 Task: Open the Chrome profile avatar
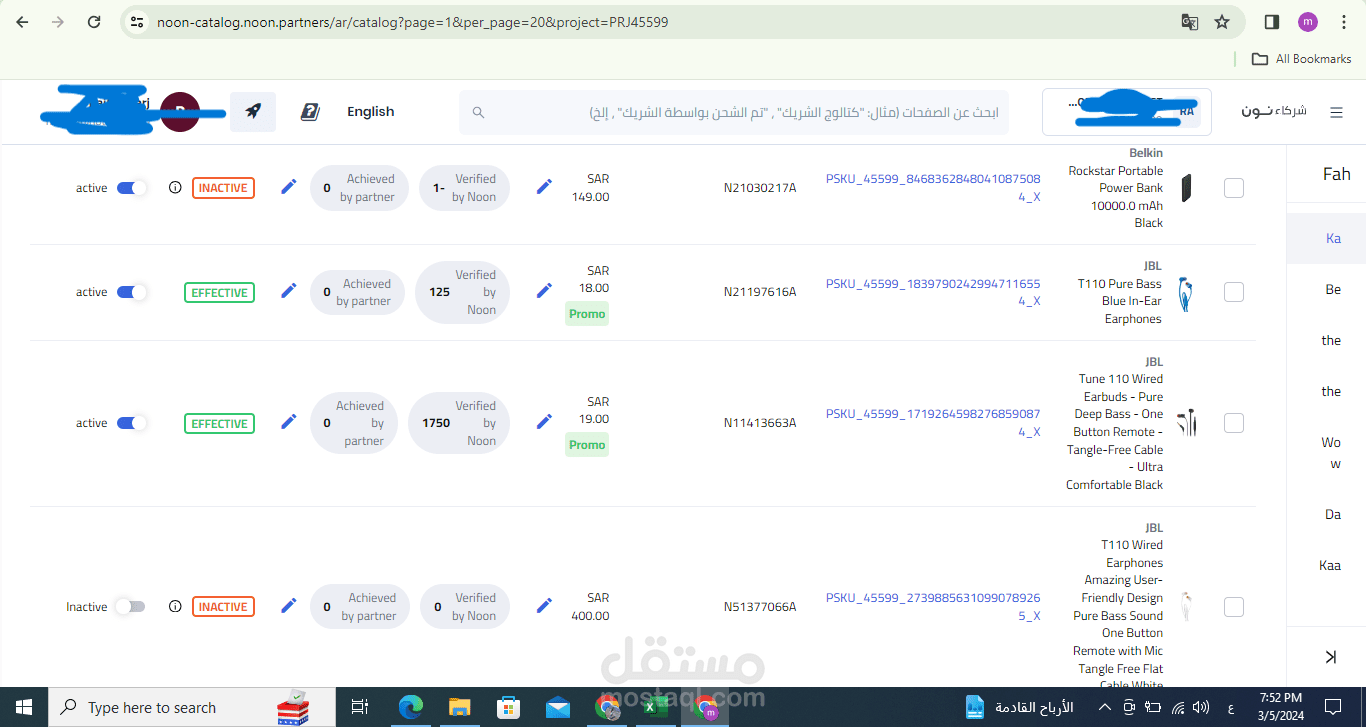[x=1308, y=22]
